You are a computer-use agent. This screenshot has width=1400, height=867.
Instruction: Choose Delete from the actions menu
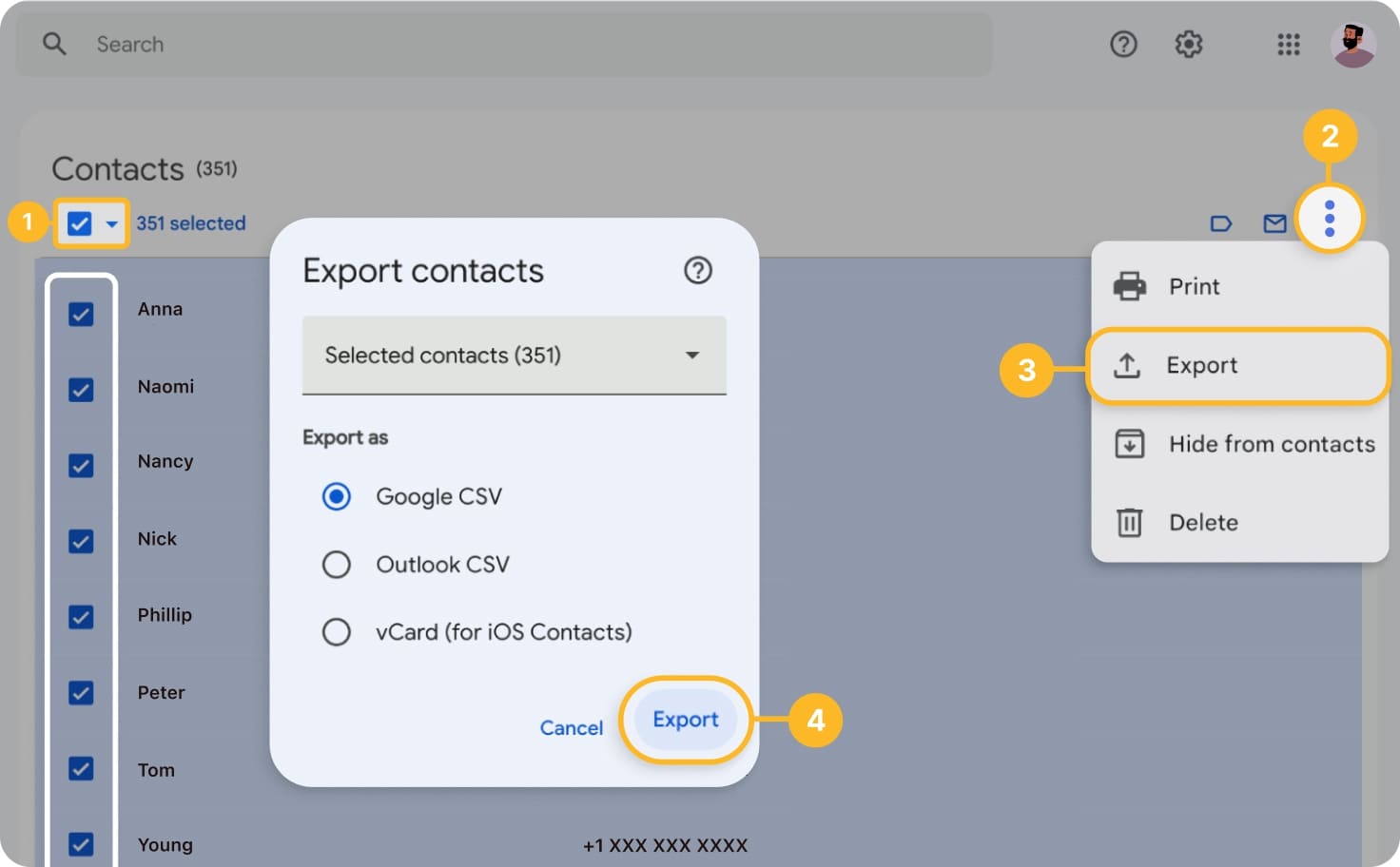[x=1202, y=522]
